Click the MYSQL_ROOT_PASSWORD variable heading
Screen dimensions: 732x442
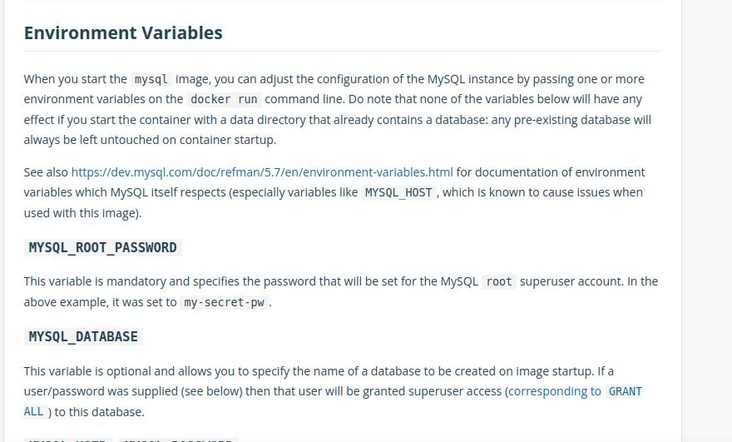[103, 248]
